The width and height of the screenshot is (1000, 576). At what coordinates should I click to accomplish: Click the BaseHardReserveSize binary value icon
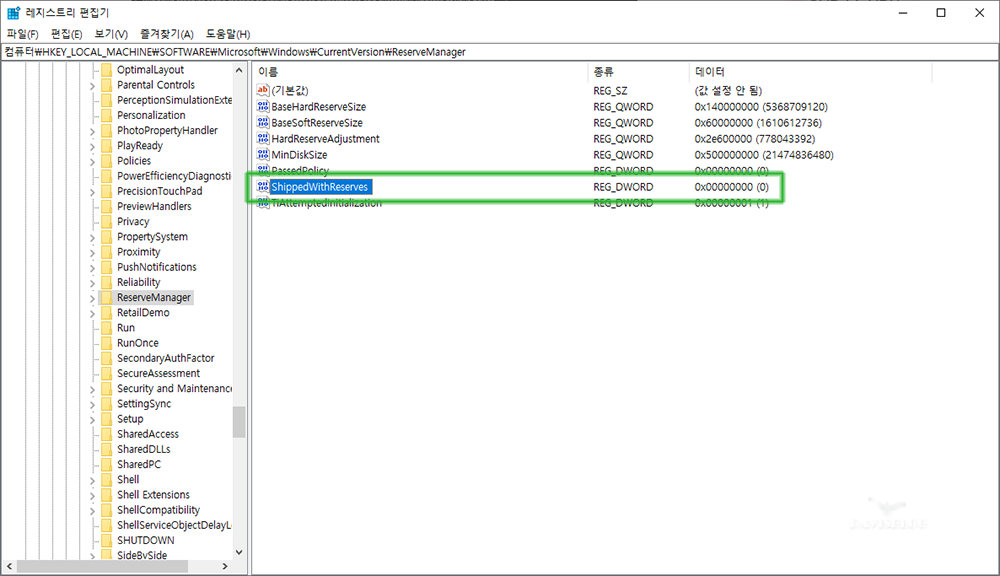(x=263, y=106)
